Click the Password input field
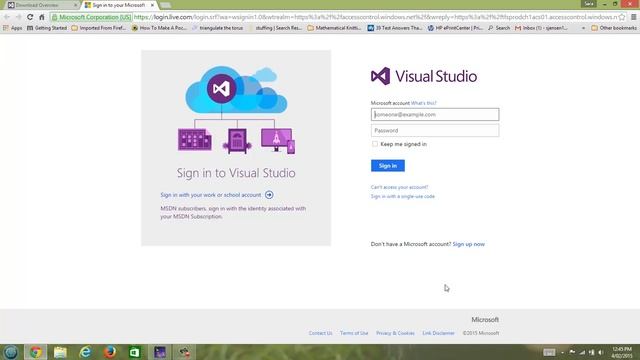This screenshot has height=360, width=640. pyautogui.click(x=435, y=131)
